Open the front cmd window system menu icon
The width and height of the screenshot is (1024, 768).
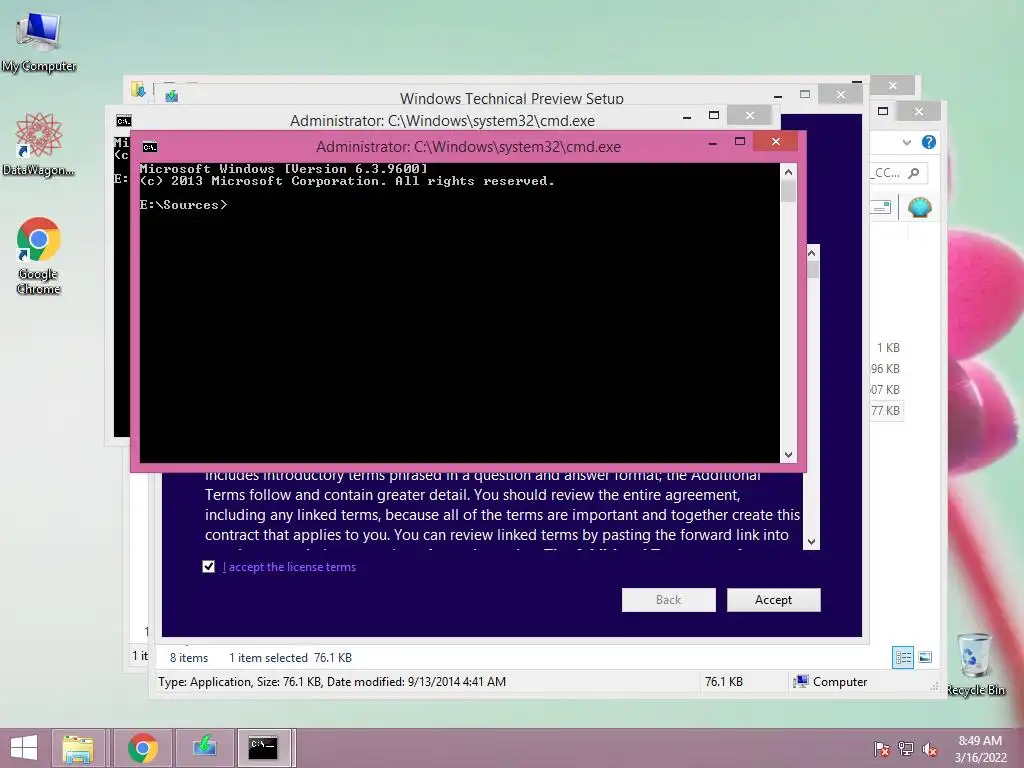(150, 147)
